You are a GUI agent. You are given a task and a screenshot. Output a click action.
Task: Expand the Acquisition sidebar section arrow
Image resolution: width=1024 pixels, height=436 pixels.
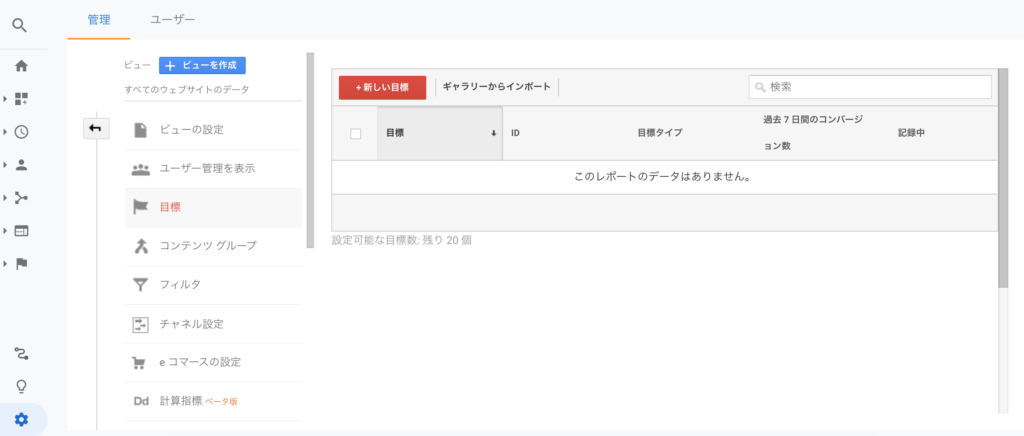click(x=6, y=198)
